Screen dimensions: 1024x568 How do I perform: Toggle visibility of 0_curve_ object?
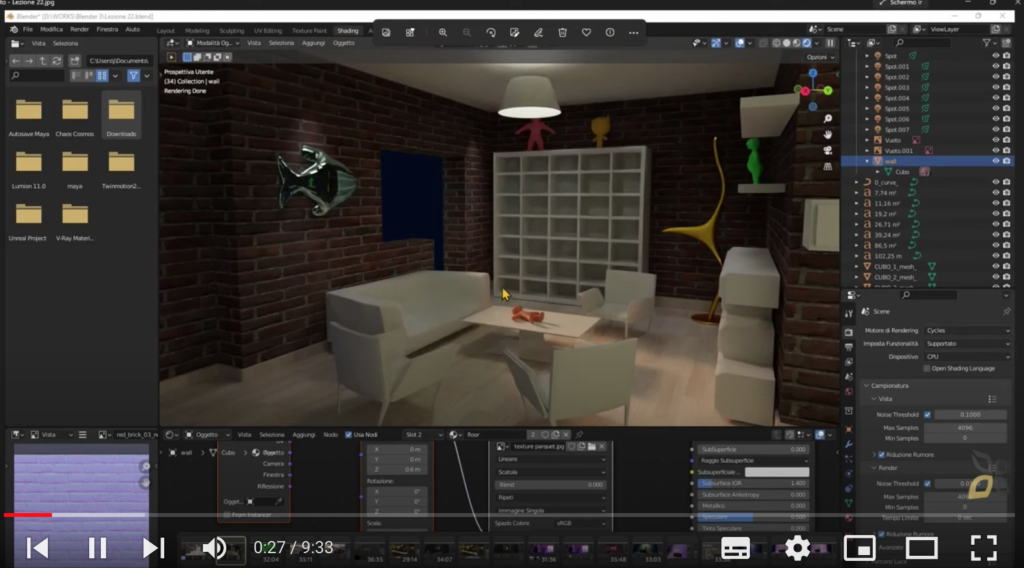coord(996,182)
